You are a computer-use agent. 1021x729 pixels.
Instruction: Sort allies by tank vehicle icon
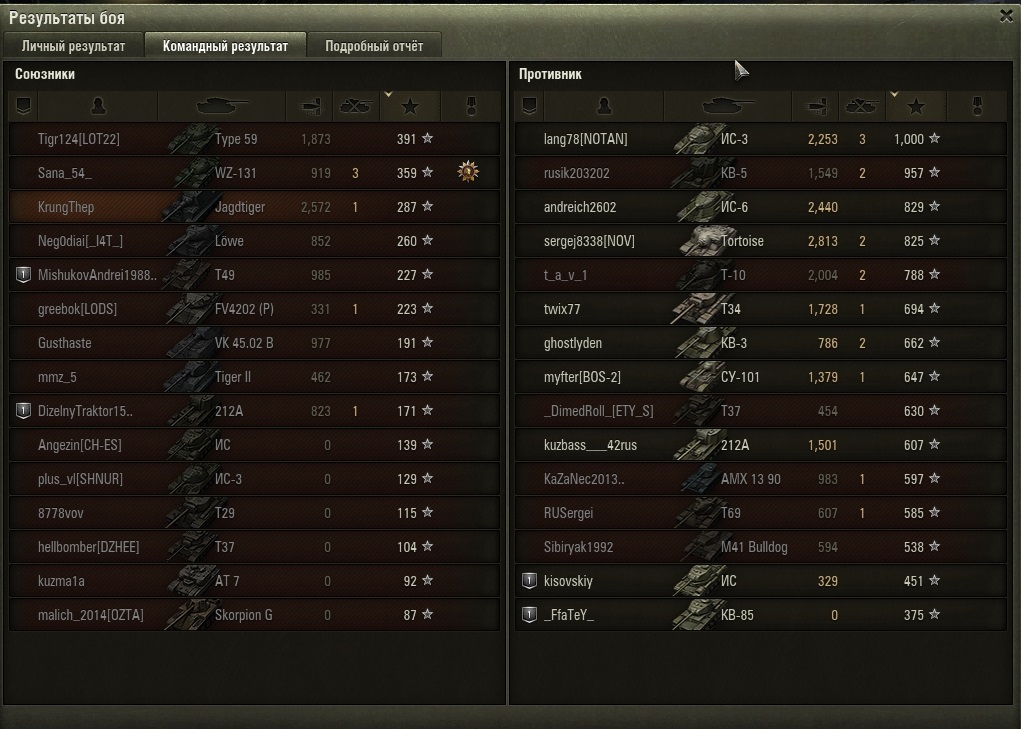coord(222,106)
